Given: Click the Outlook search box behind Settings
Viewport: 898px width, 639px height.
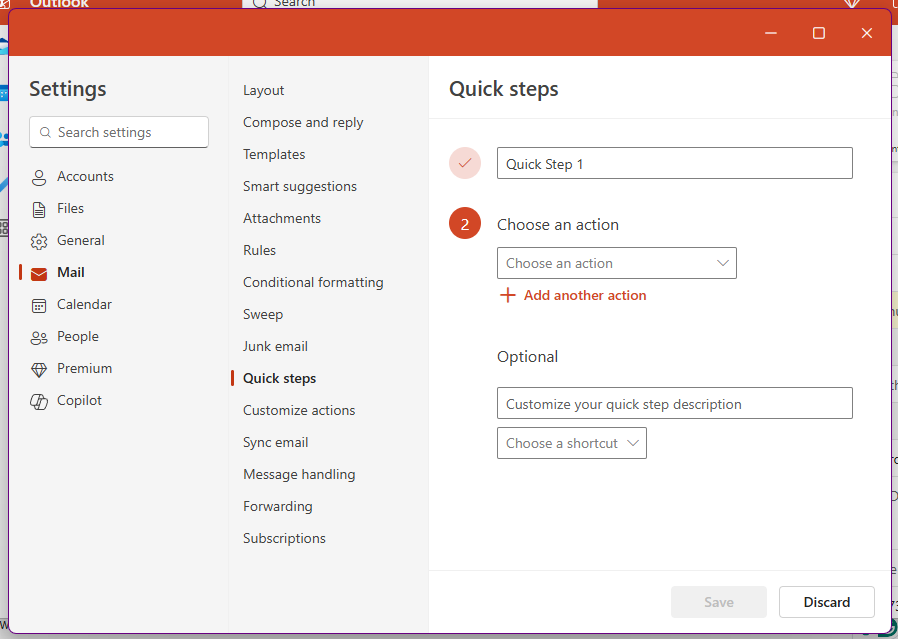Looking at the screenshot, I should (420, 3).
